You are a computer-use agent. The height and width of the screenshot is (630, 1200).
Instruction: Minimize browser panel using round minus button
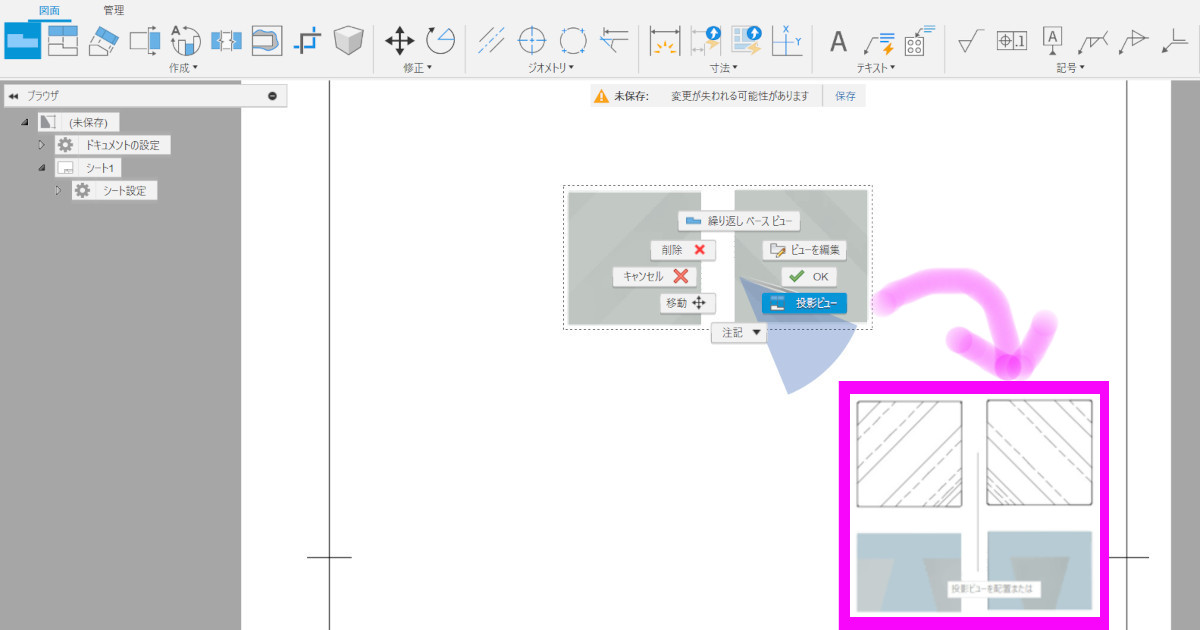tap(273, 96)
